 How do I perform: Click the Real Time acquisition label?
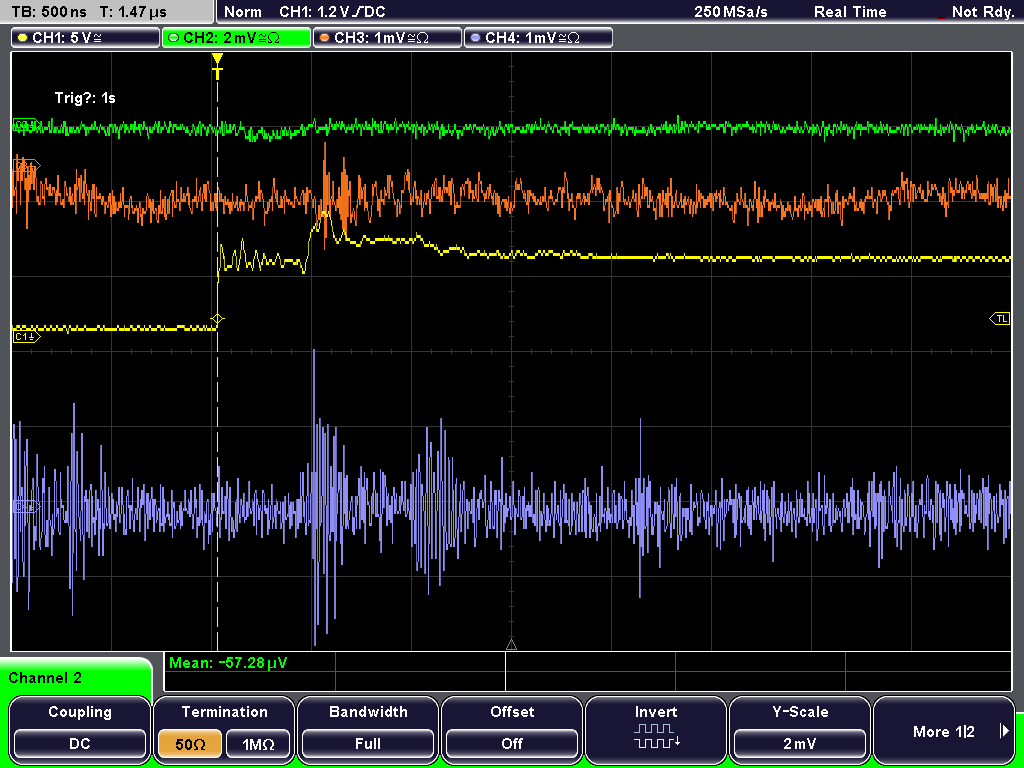[850, 12]
